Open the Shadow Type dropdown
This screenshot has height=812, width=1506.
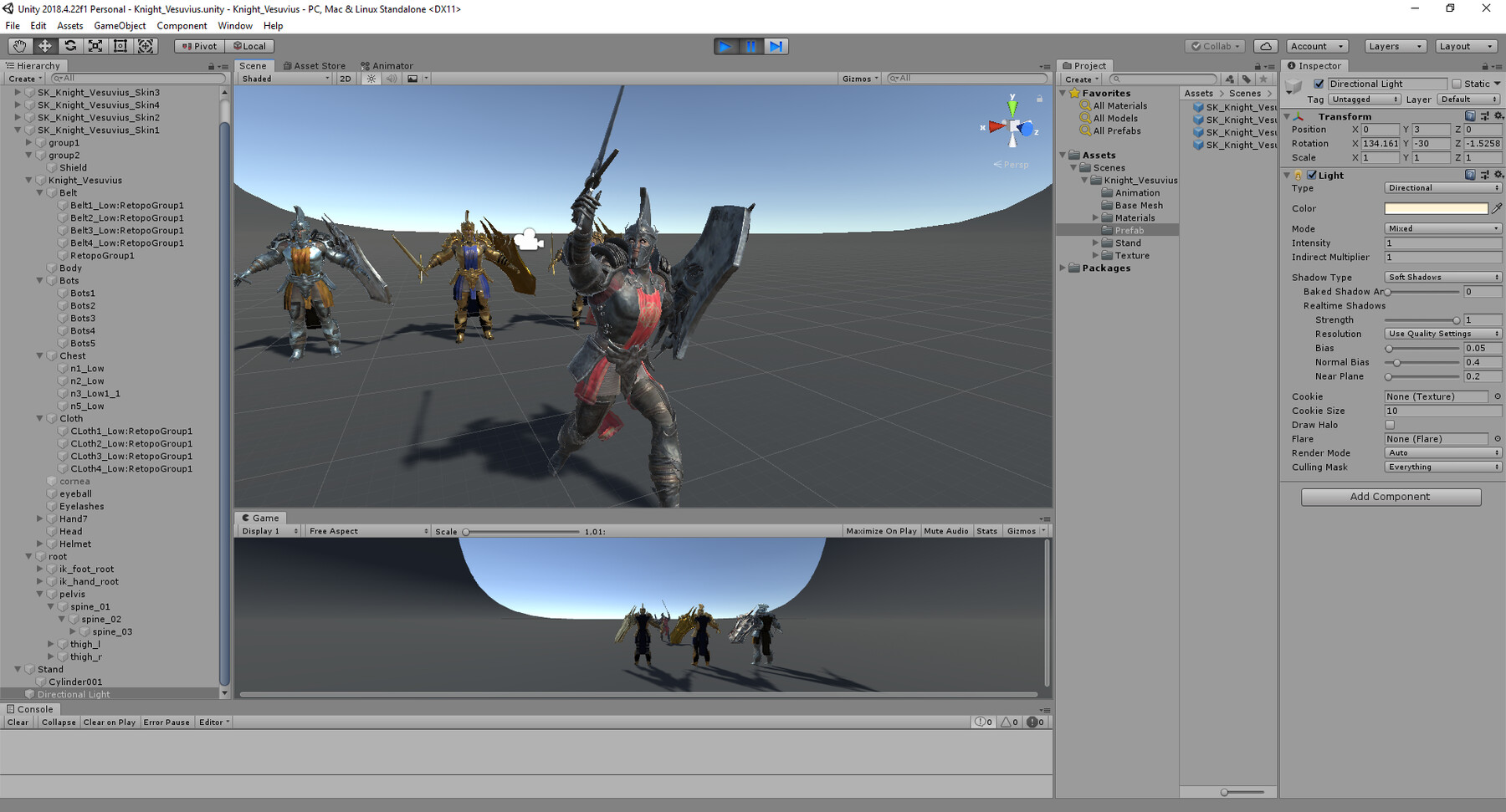[1443, 277]
